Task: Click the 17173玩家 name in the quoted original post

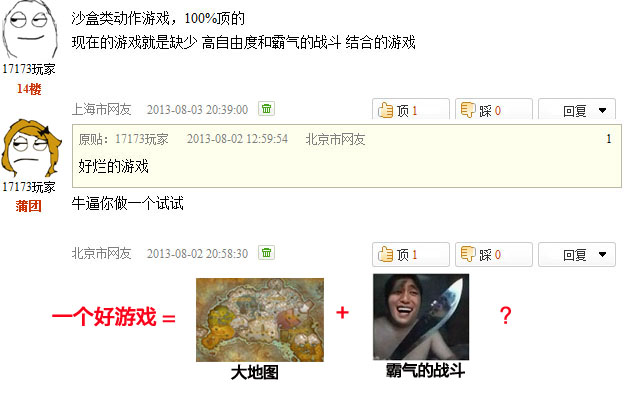Action: (142, 139)
